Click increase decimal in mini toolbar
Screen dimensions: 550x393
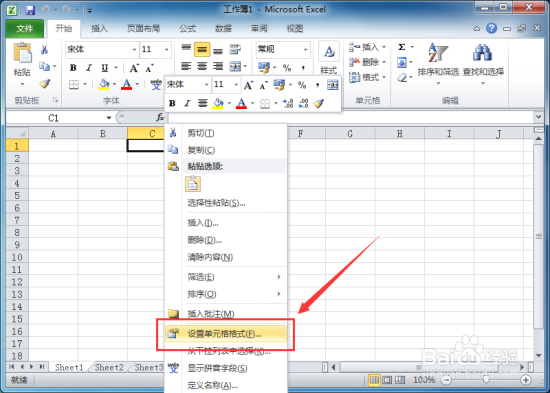288,103
